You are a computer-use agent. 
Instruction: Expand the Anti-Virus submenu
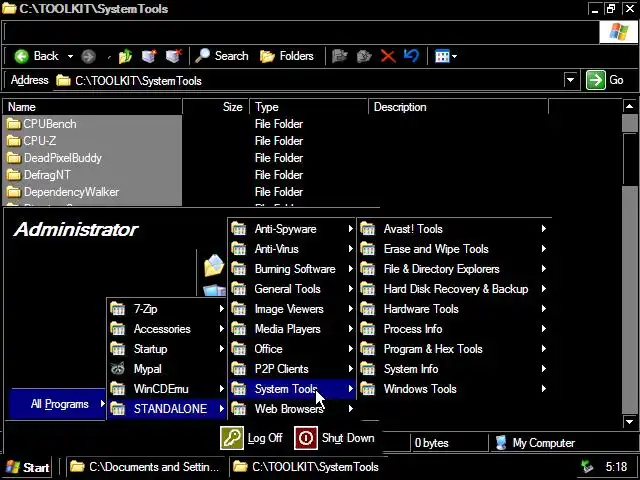click(292, 249)
